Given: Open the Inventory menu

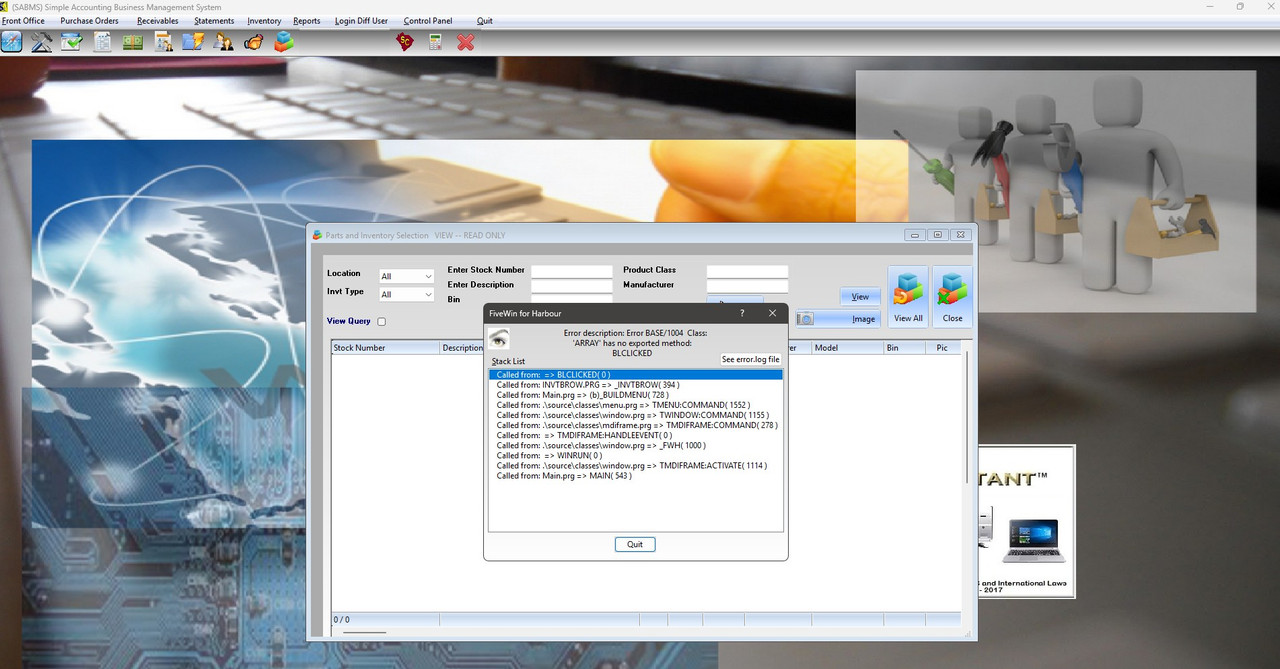Looking at the screenshot, I should (x=264, y=21).
